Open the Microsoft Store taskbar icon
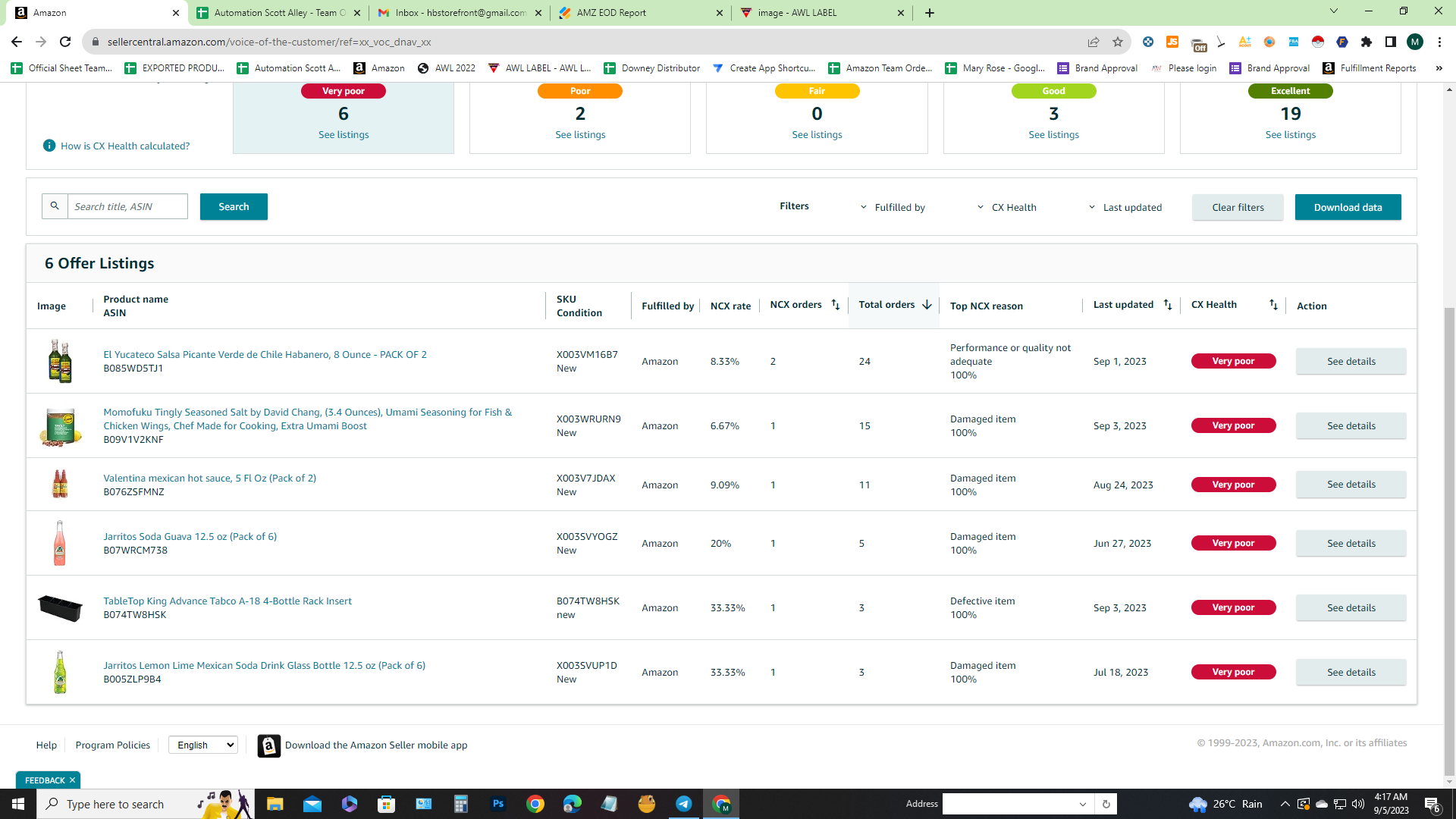The width and height of the screenshot is (1456, 819). (x=387, y=804)
